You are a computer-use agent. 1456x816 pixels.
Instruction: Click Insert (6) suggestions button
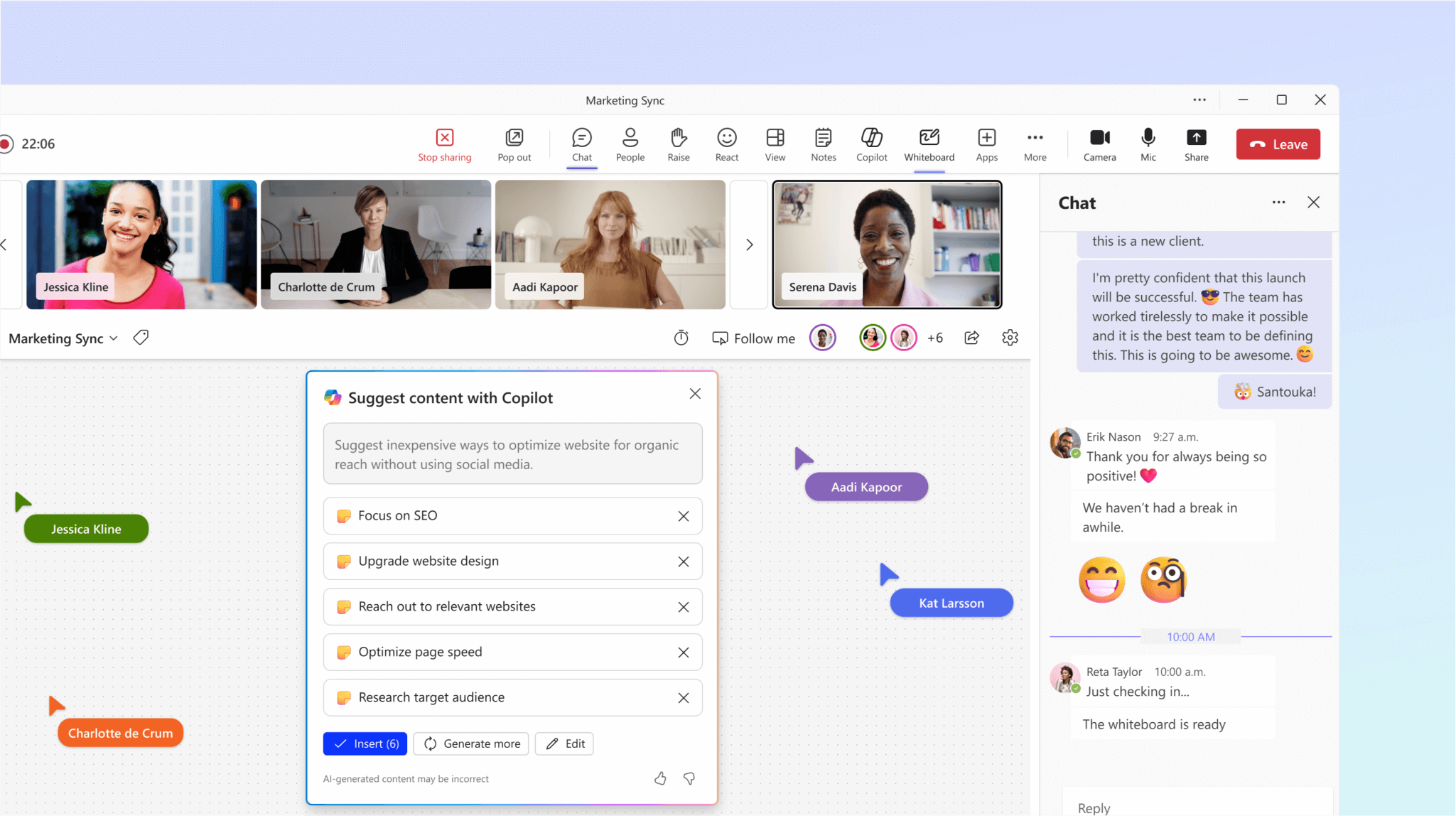click(365, 743)
